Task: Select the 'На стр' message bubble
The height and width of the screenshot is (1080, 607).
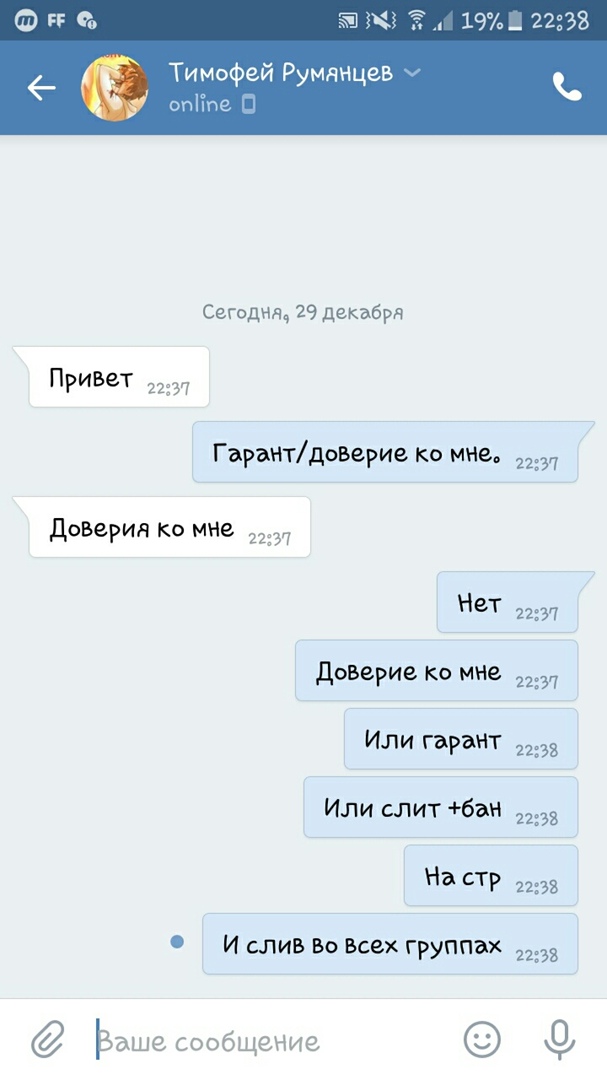Action: coord(491,875)
